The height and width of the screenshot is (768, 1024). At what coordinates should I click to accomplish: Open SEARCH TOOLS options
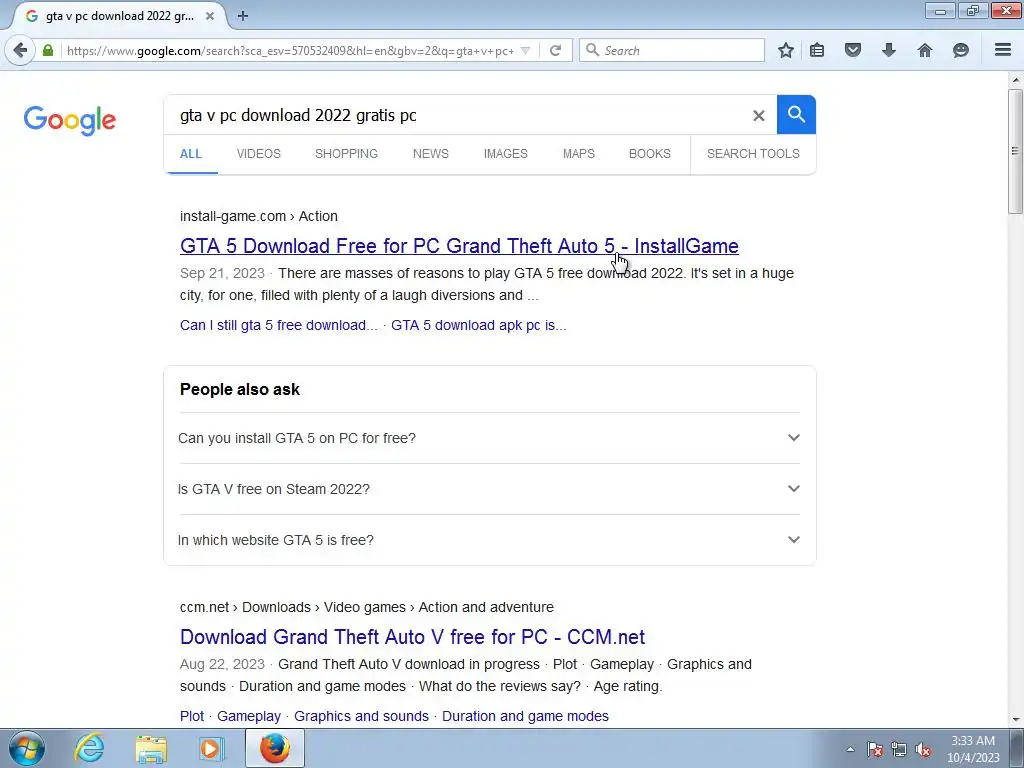pos(753,153)
